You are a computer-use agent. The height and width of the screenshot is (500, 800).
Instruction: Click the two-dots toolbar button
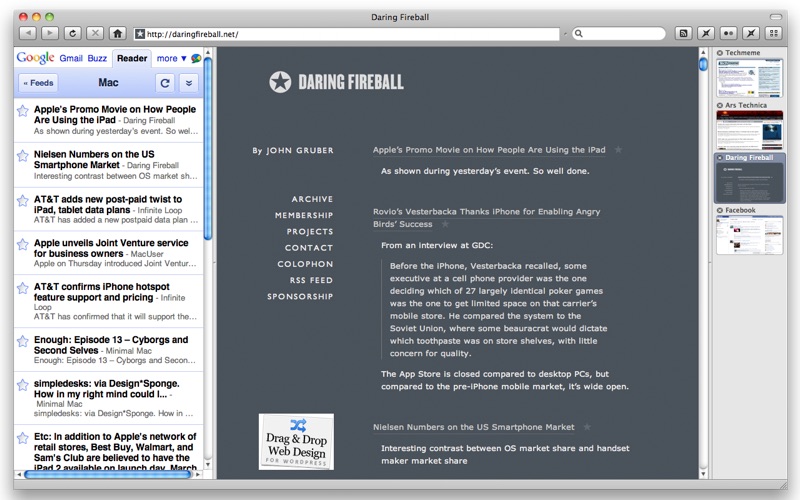729,34
